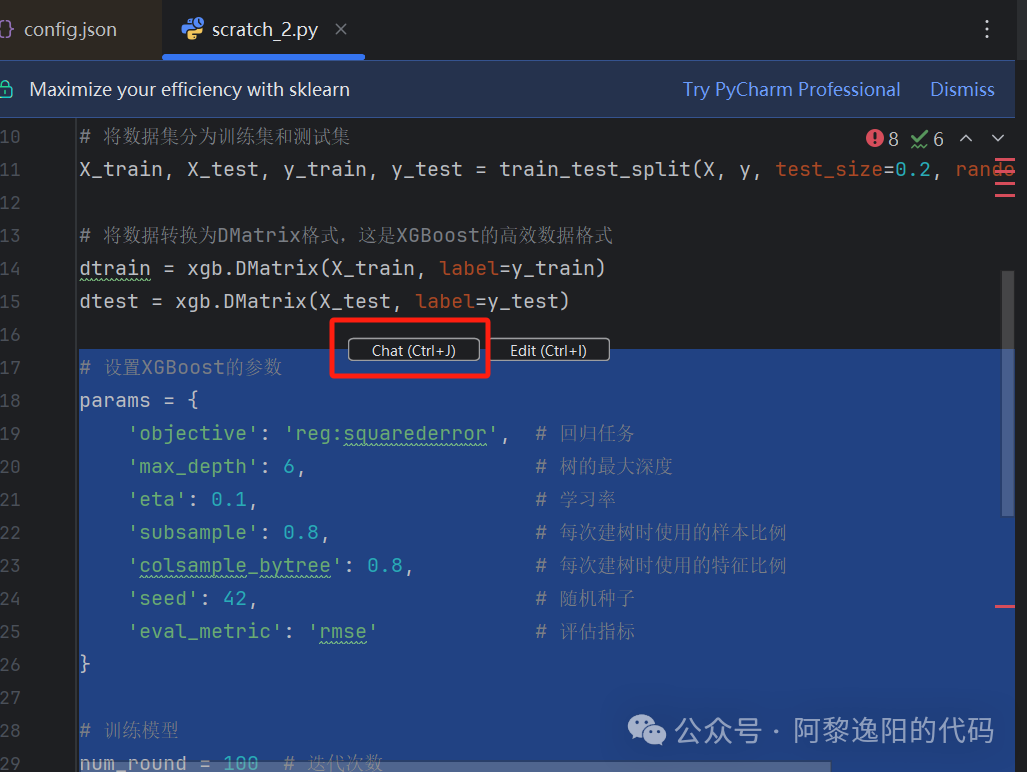Click the 6 typos checkmark indicator
Viewport: 1027px width, 772px height.
point(927,138)
